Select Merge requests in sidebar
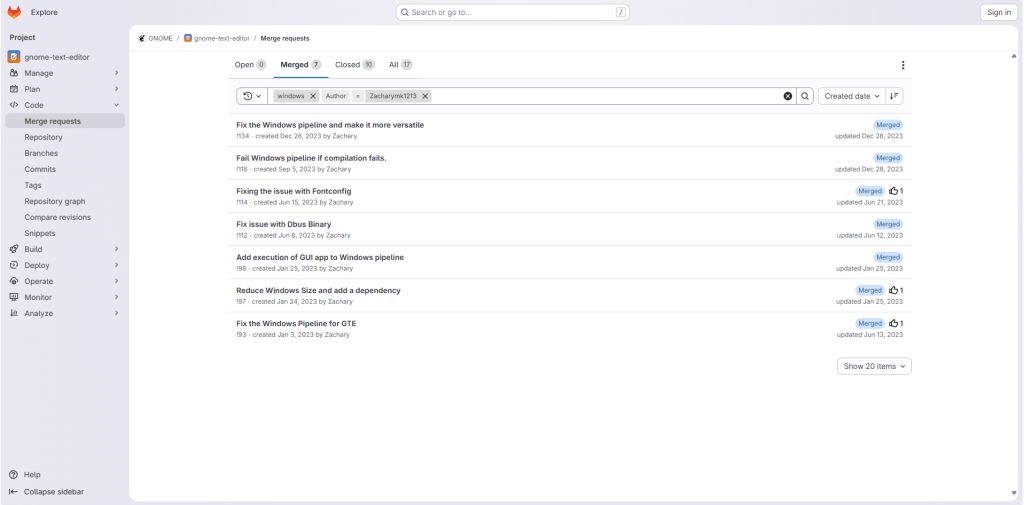Screen dimensions: 1024x505 coord(65,121)
